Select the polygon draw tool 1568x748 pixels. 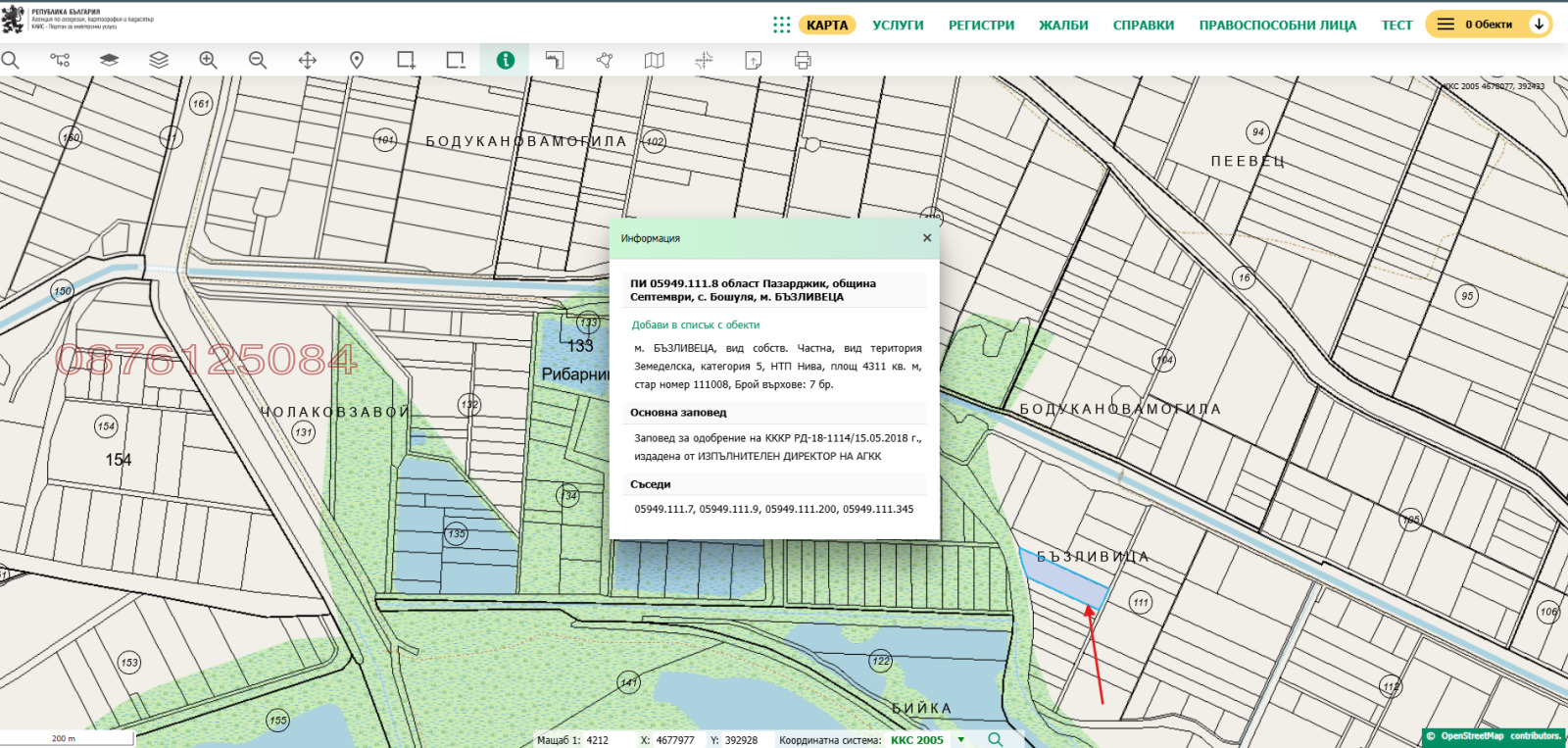pyautogui.click(x=605, y=60)
